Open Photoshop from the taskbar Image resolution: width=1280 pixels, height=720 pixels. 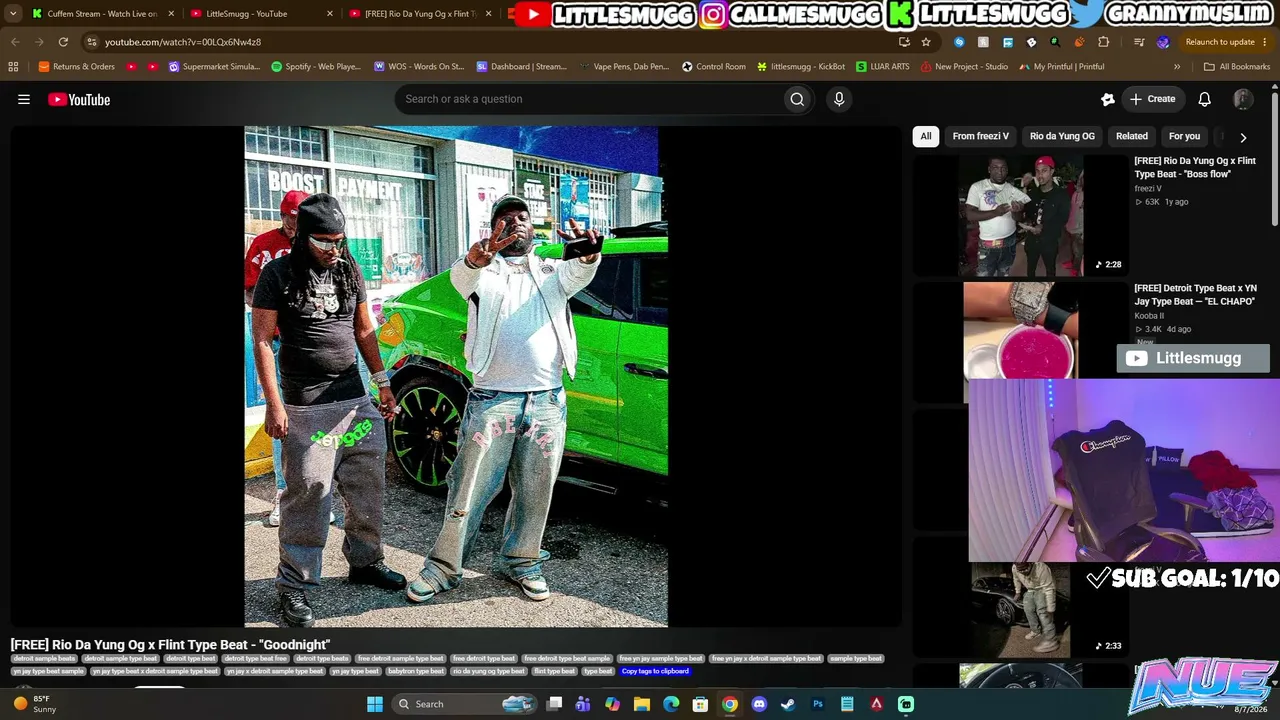pos(818,704)
